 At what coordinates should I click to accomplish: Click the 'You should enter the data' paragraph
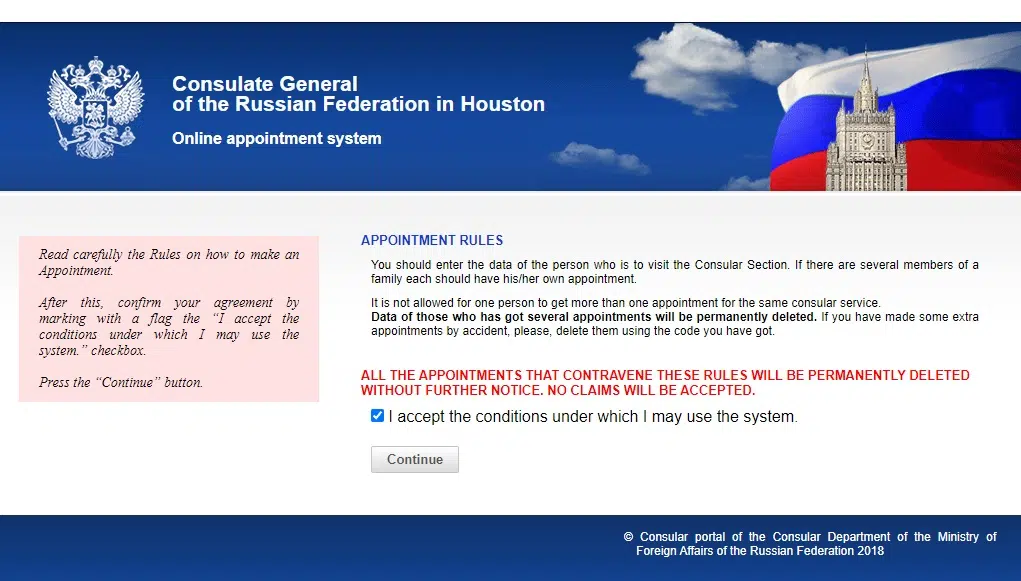[675, 272]
